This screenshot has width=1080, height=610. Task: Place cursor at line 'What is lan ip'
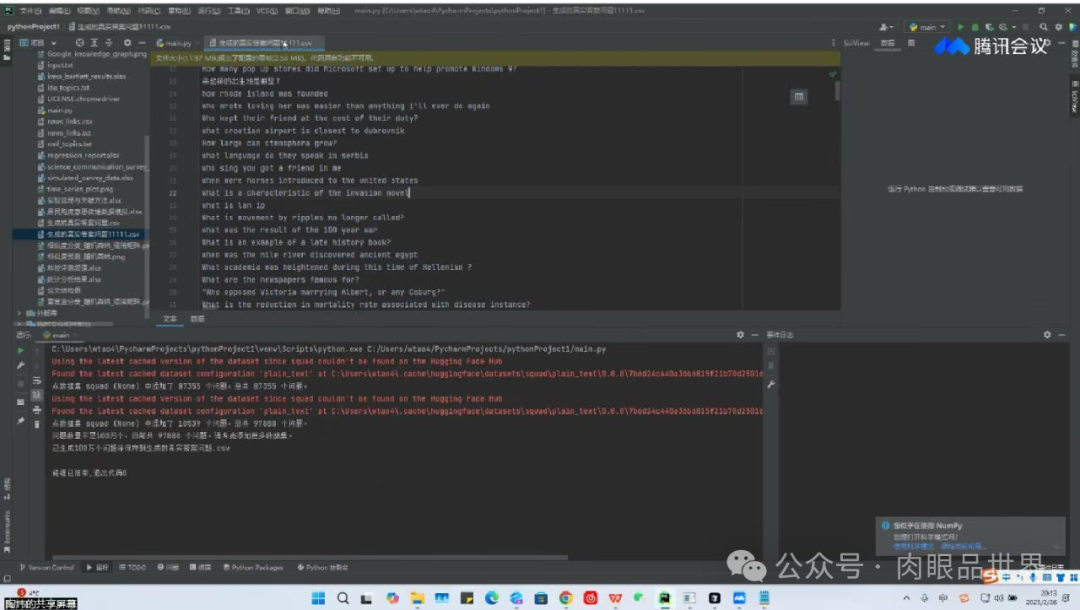[233, 205]
